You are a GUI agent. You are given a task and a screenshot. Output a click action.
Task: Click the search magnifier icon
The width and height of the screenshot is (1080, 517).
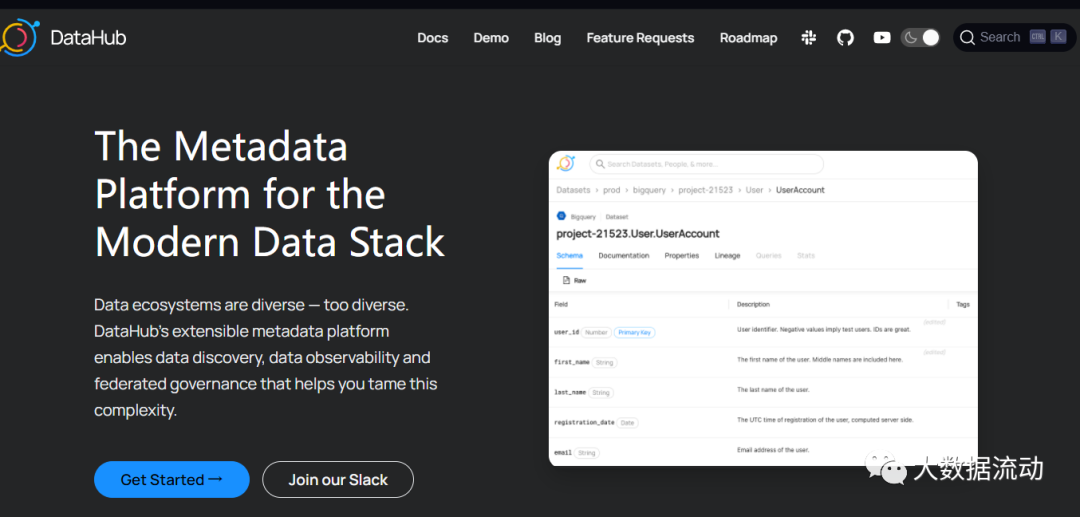[x=967, y=38]
